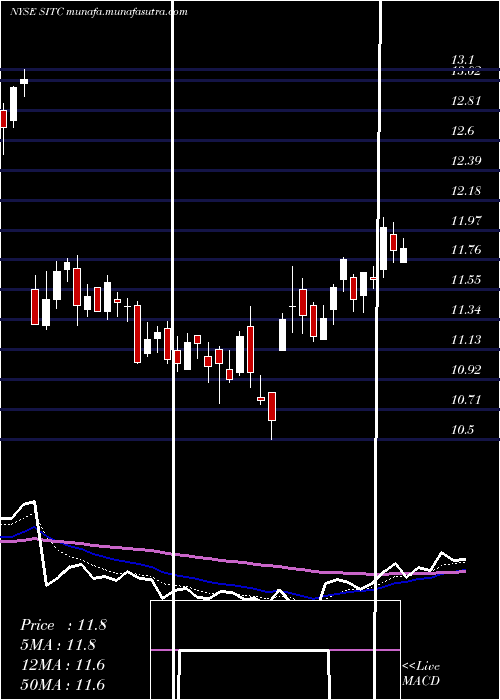Select the 11.13 price axis label
Image resolution: width=500 pixels, height=700 pixels.
[466, 340]
